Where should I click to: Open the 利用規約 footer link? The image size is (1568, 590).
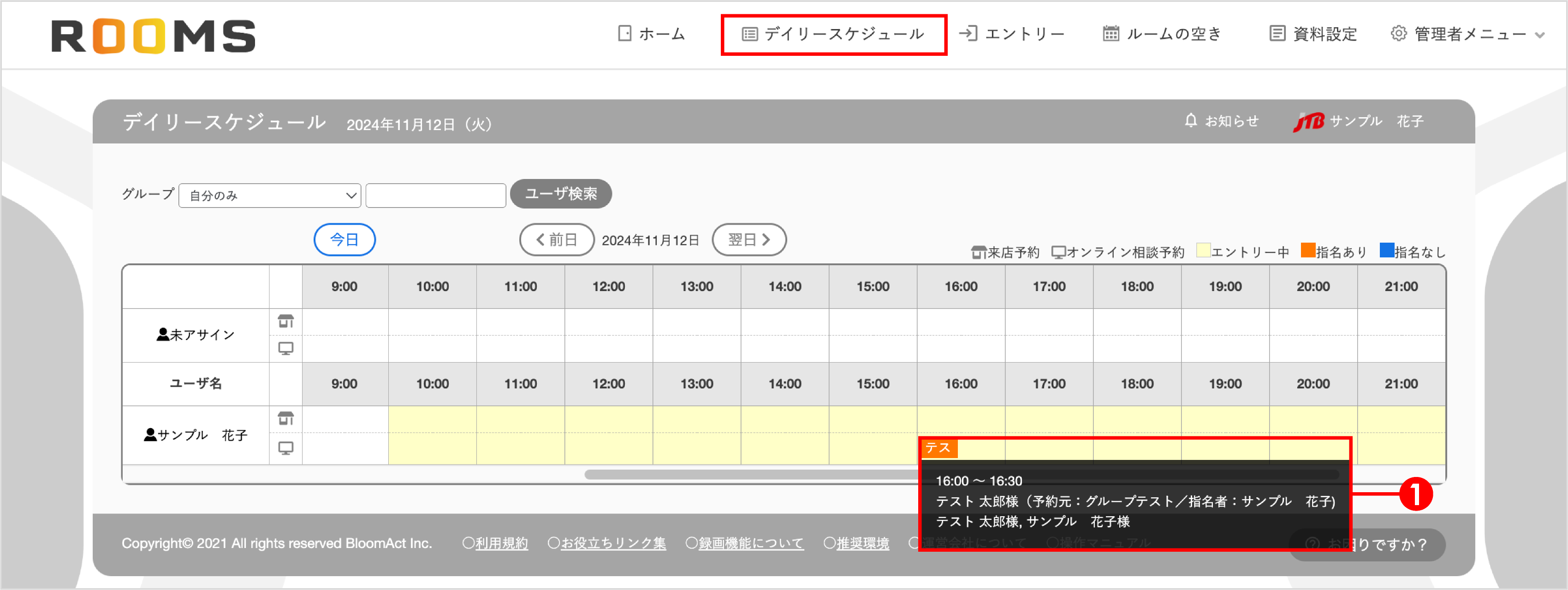(501, 542)
